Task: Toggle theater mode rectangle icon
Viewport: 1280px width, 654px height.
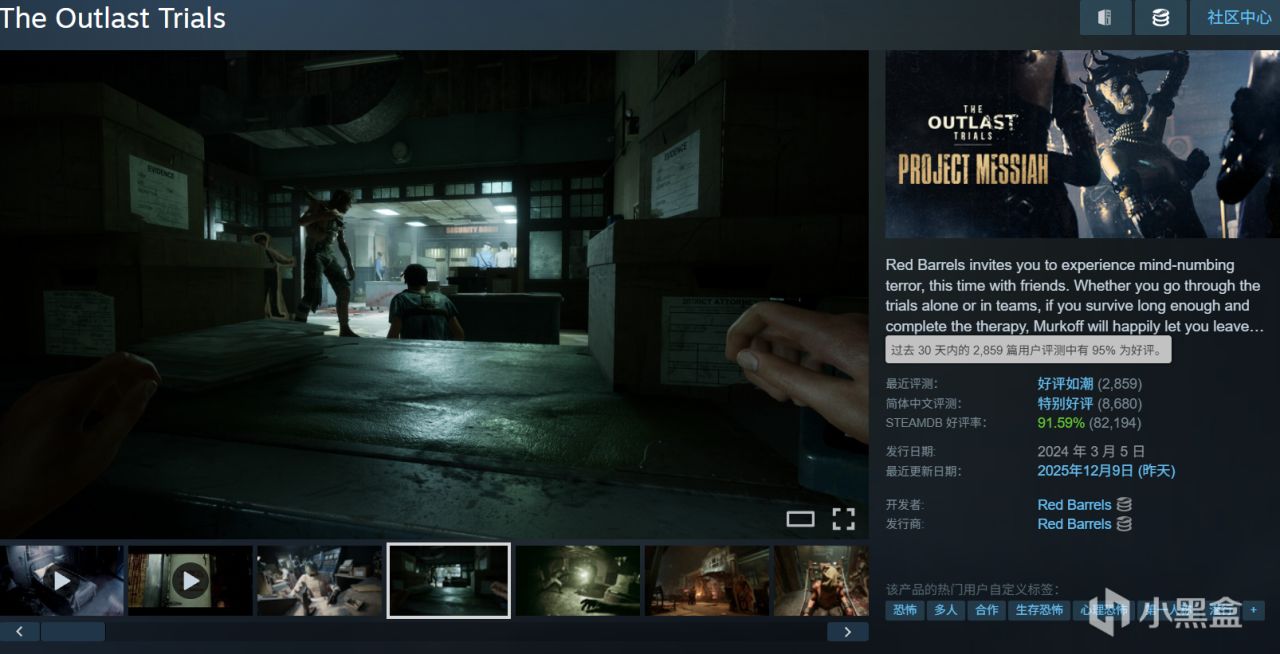Action: pyautogui.click(x=801, y=518)
